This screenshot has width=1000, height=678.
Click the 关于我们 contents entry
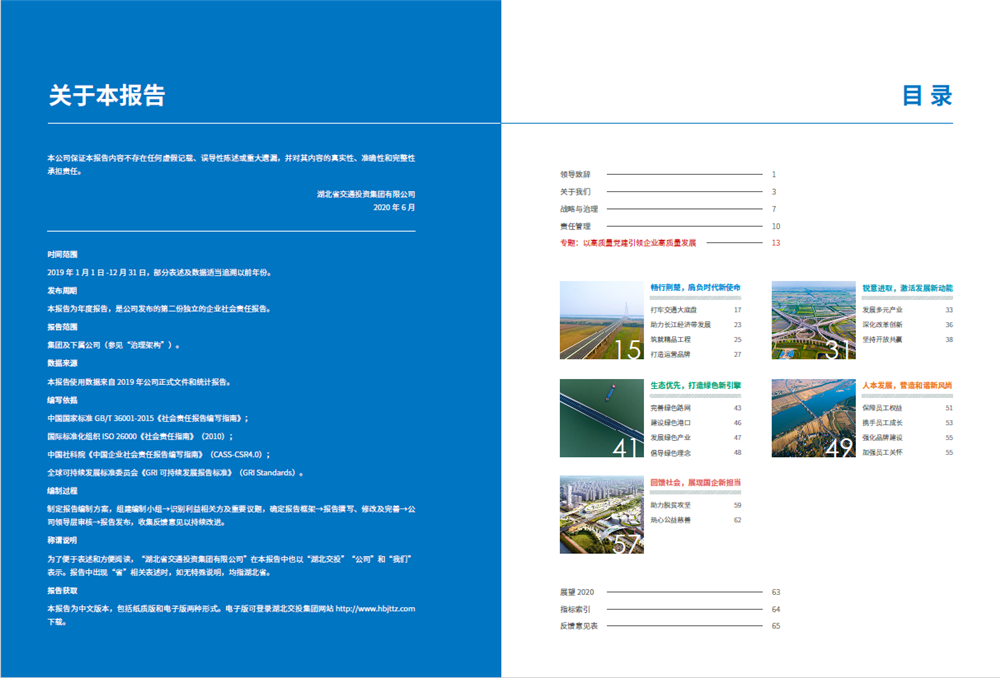coord(575,191)
